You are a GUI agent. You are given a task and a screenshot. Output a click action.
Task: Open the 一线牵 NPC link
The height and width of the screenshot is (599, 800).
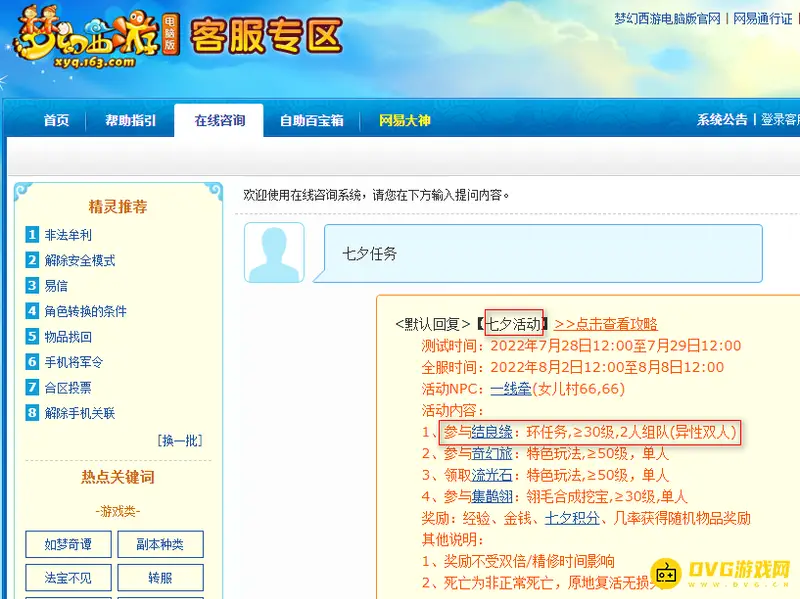pyautogui.click(x=511, y=389)
